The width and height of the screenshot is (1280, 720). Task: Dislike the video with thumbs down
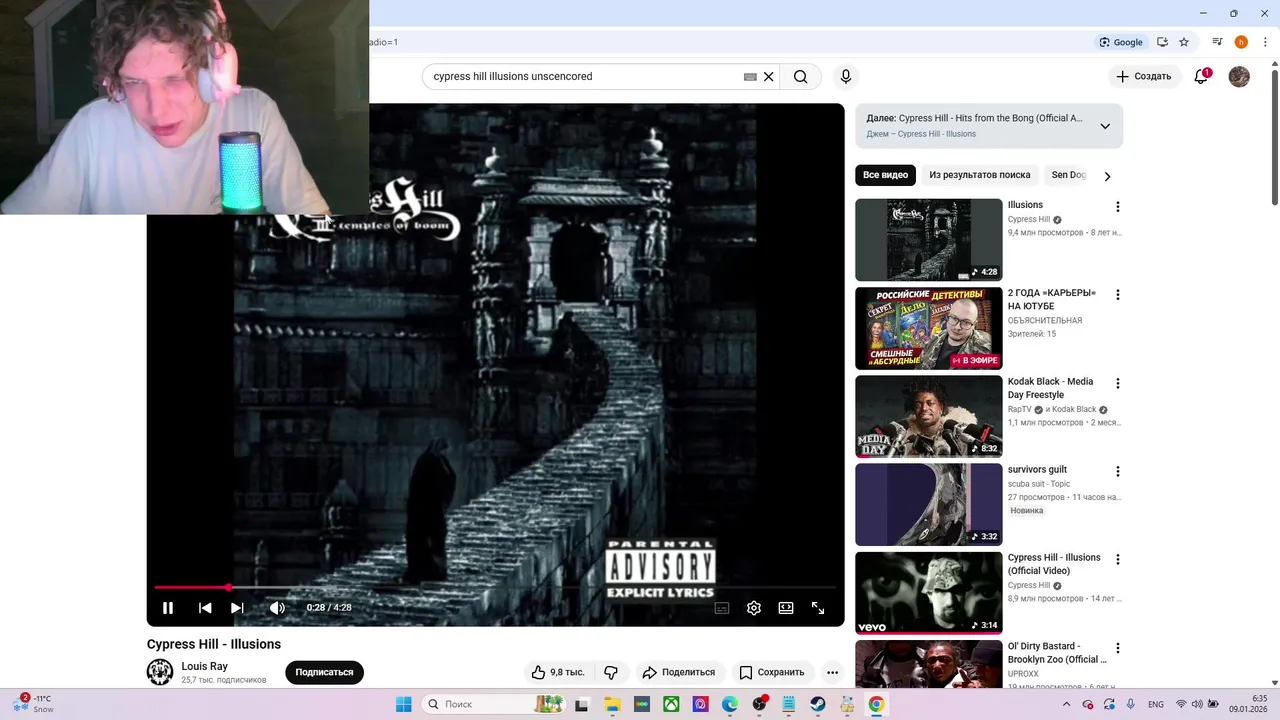[x=611, y=672]
